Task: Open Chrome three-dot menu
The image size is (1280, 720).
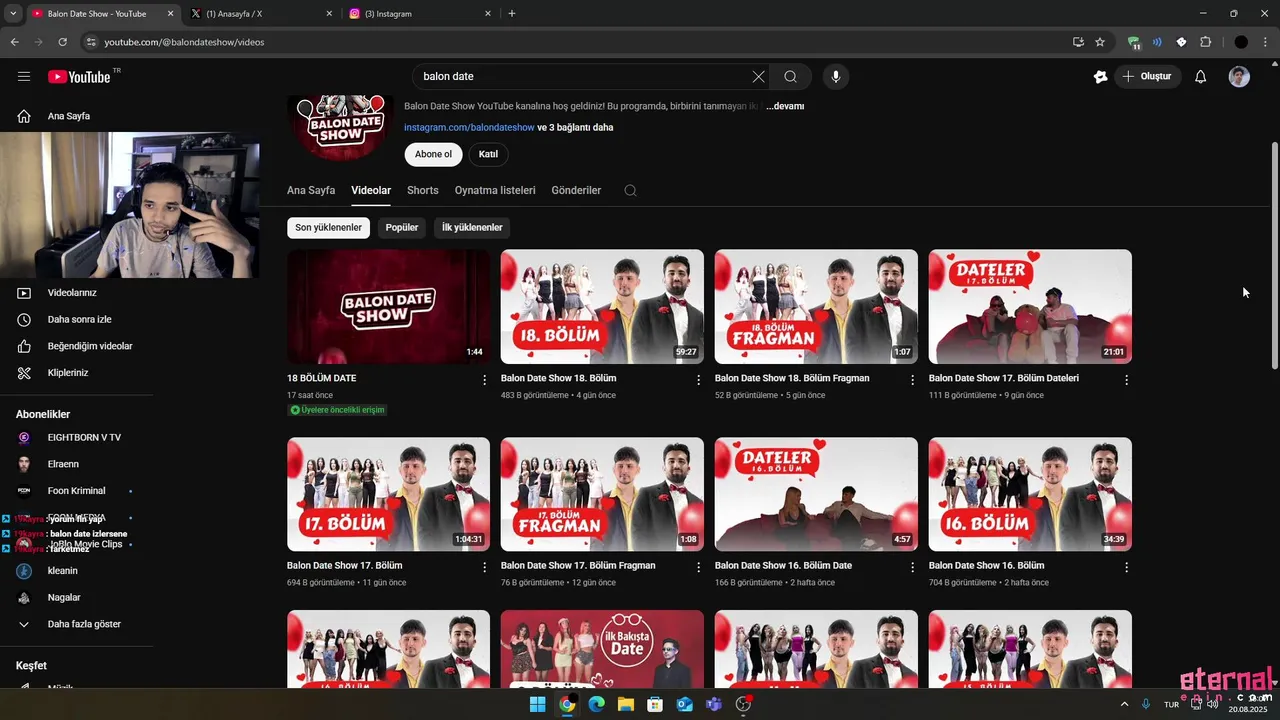Action: pyautogui.click(x=1266, y=42)
